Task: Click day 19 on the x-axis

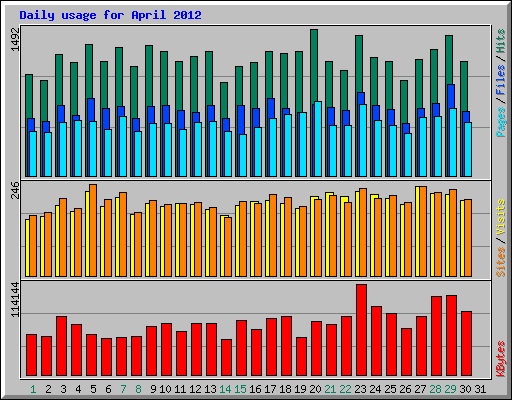Action: point(300,389)
